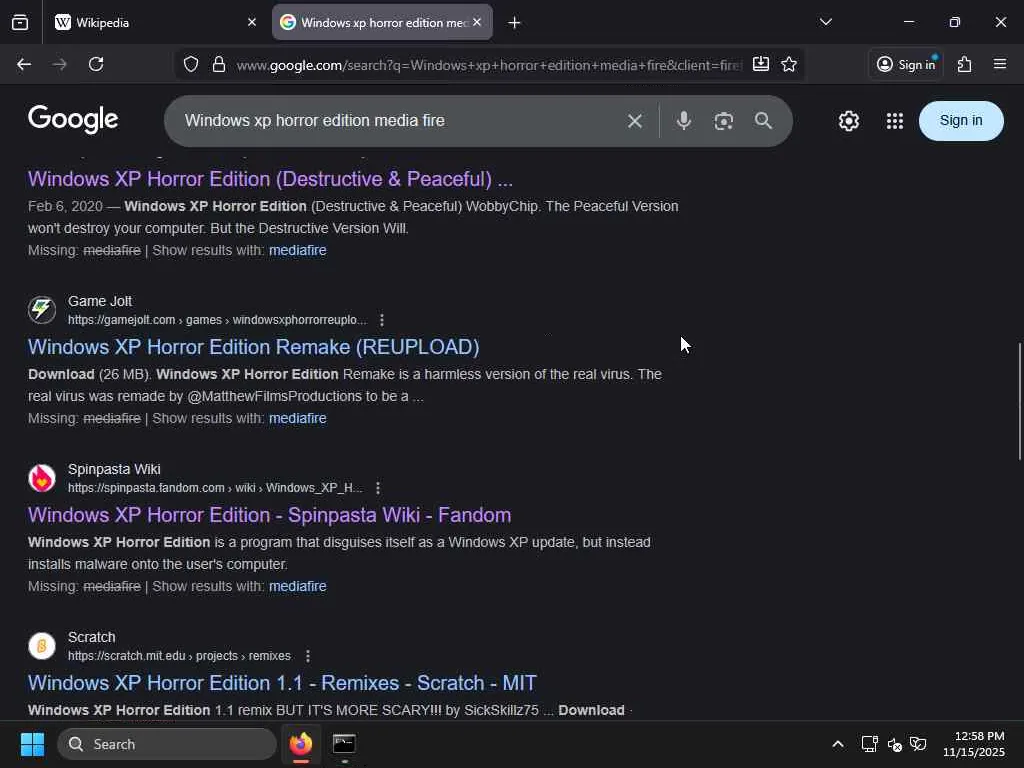1024x768 pixels.
Task: Click the address bar install/download icon
Action: click(x=761, y=64)
